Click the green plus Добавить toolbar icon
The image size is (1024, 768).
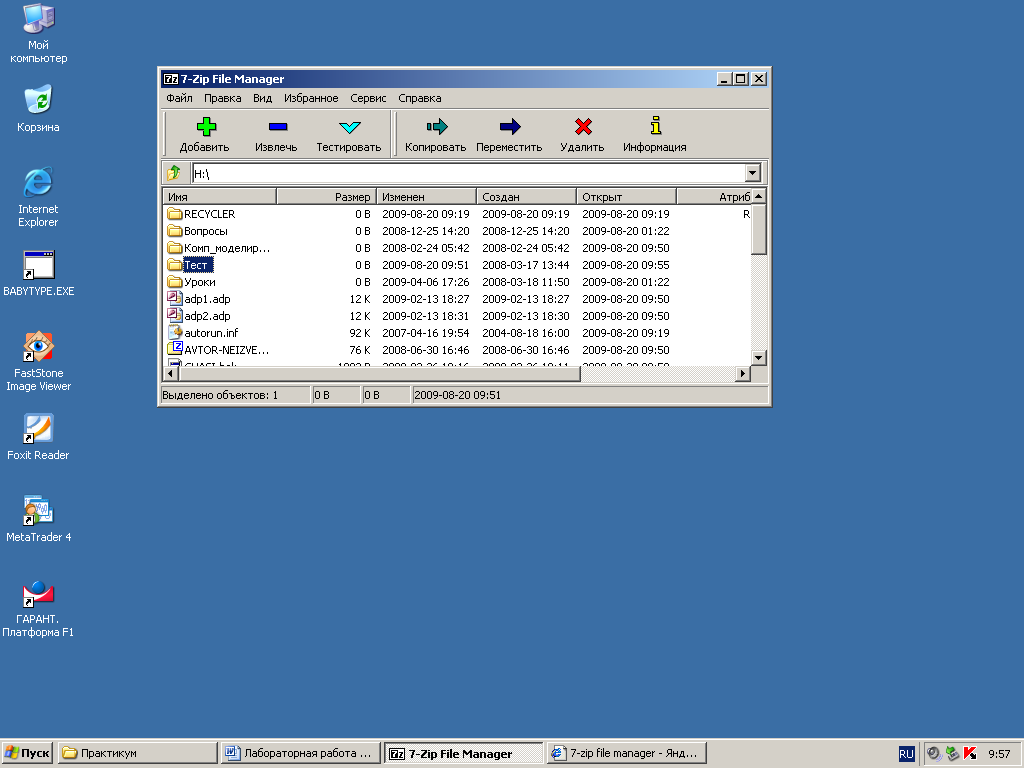206,127
